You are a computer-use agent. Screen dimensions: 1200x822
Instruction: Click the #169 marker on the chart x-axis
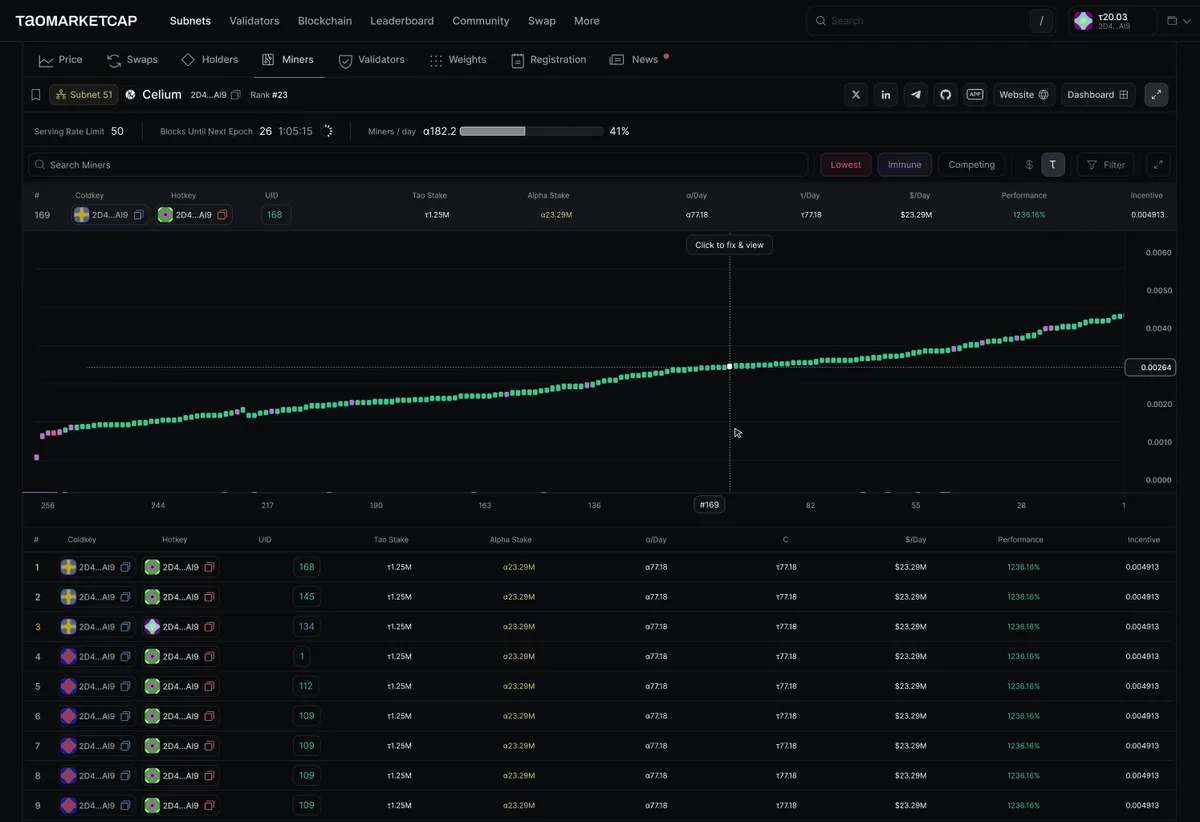(x=709, y=505)
